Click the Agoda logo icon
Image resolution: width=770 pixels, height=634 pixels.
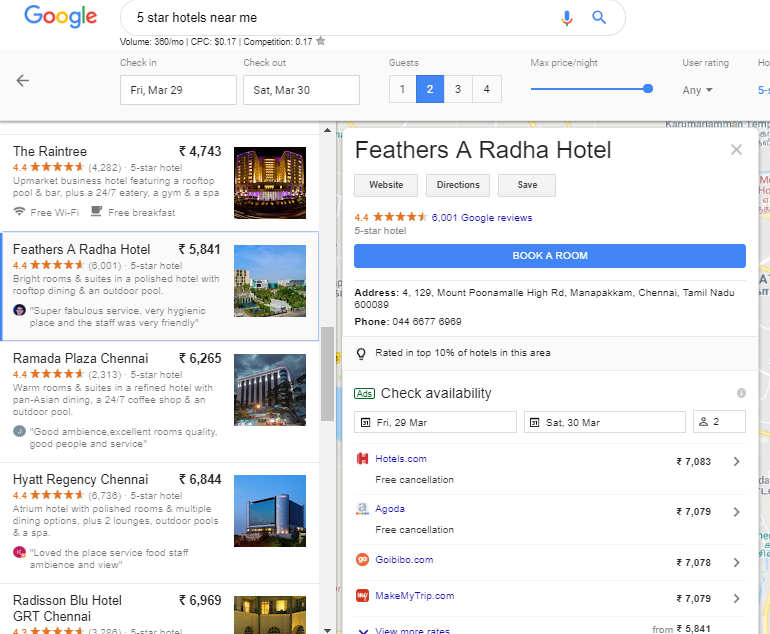click(362, 509)
